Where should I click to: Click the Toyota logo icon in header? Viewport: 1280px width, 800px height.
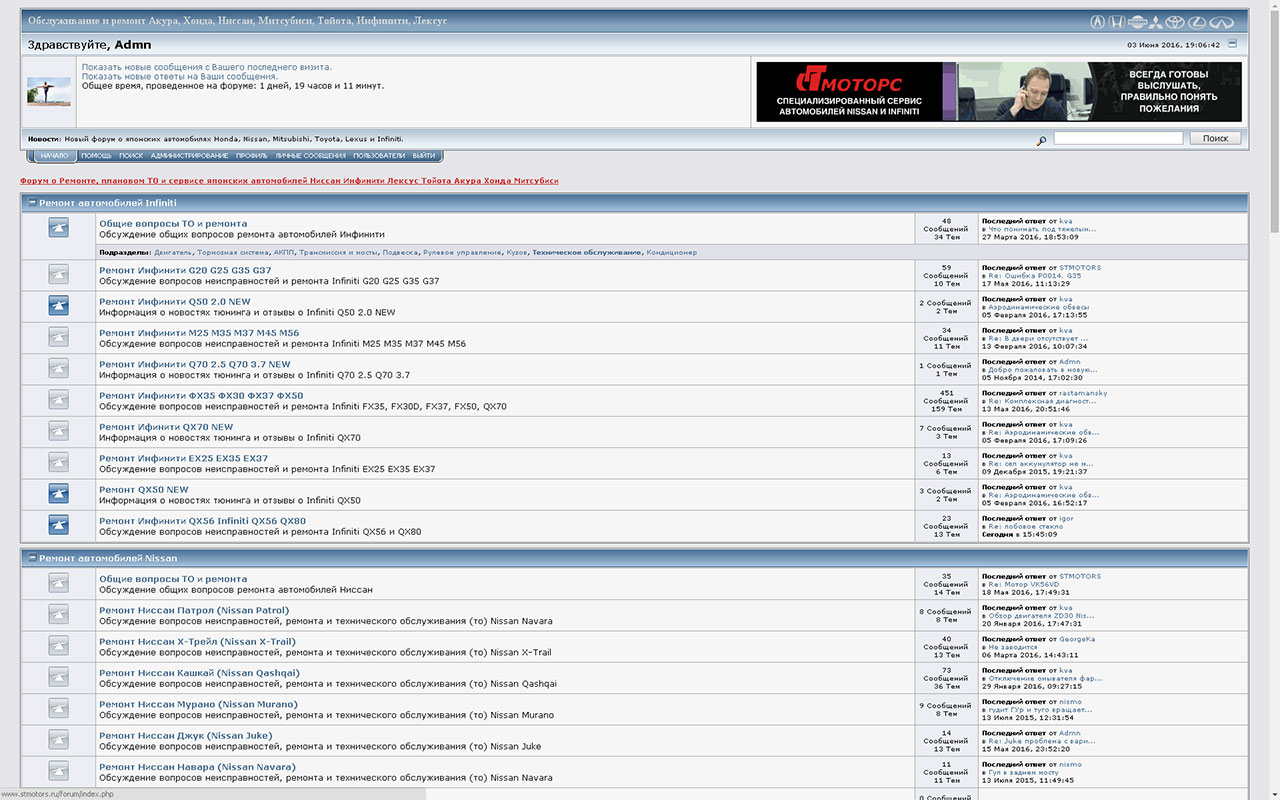tap(1175, 22)
